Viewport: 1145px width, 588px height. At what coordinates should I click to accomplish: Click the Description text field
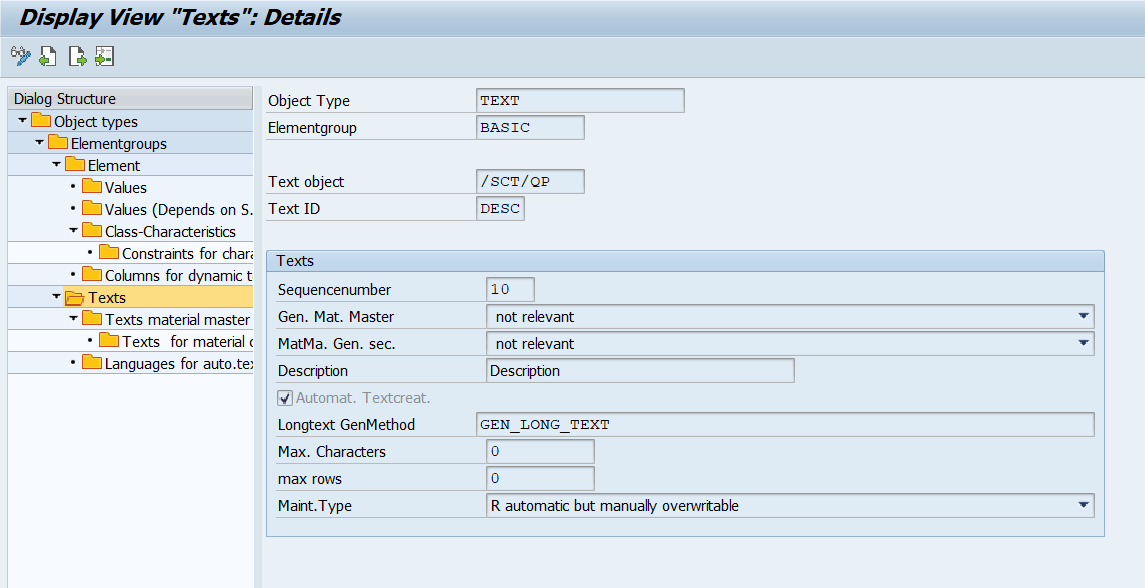[640, 371]
